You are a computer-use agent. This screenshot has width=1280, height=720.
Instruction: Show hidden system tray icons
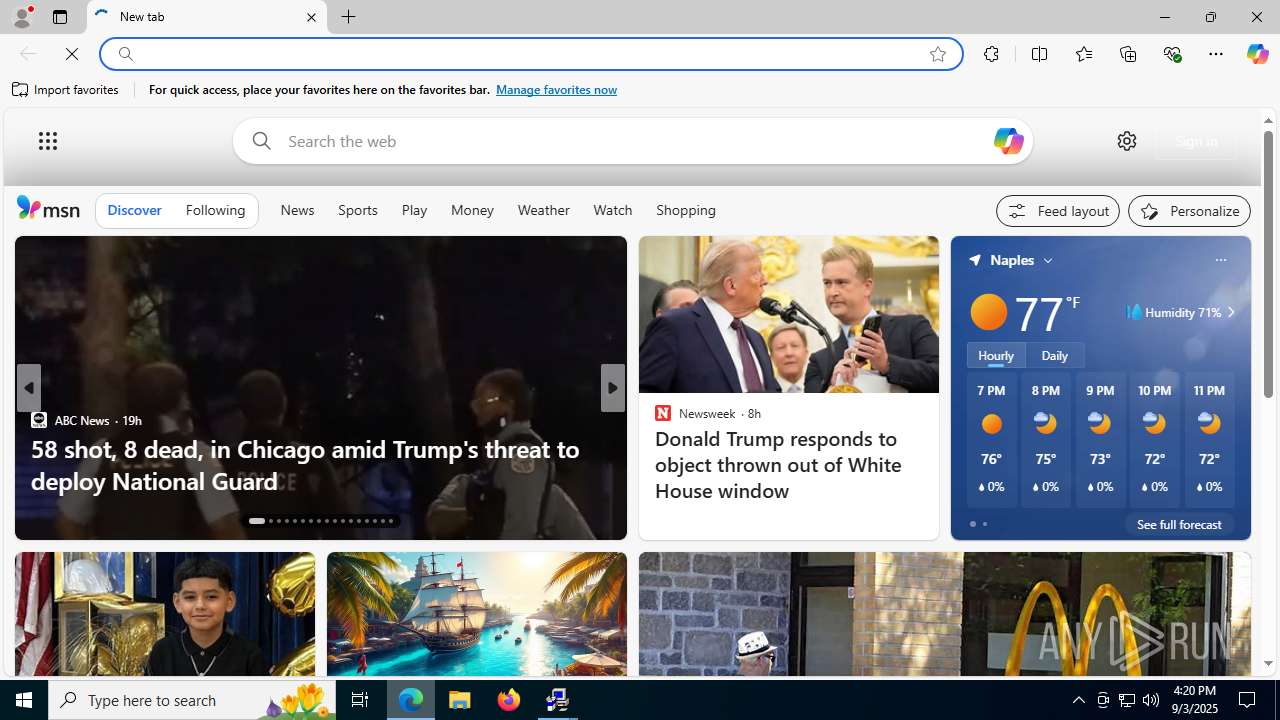coord(1078,700)
